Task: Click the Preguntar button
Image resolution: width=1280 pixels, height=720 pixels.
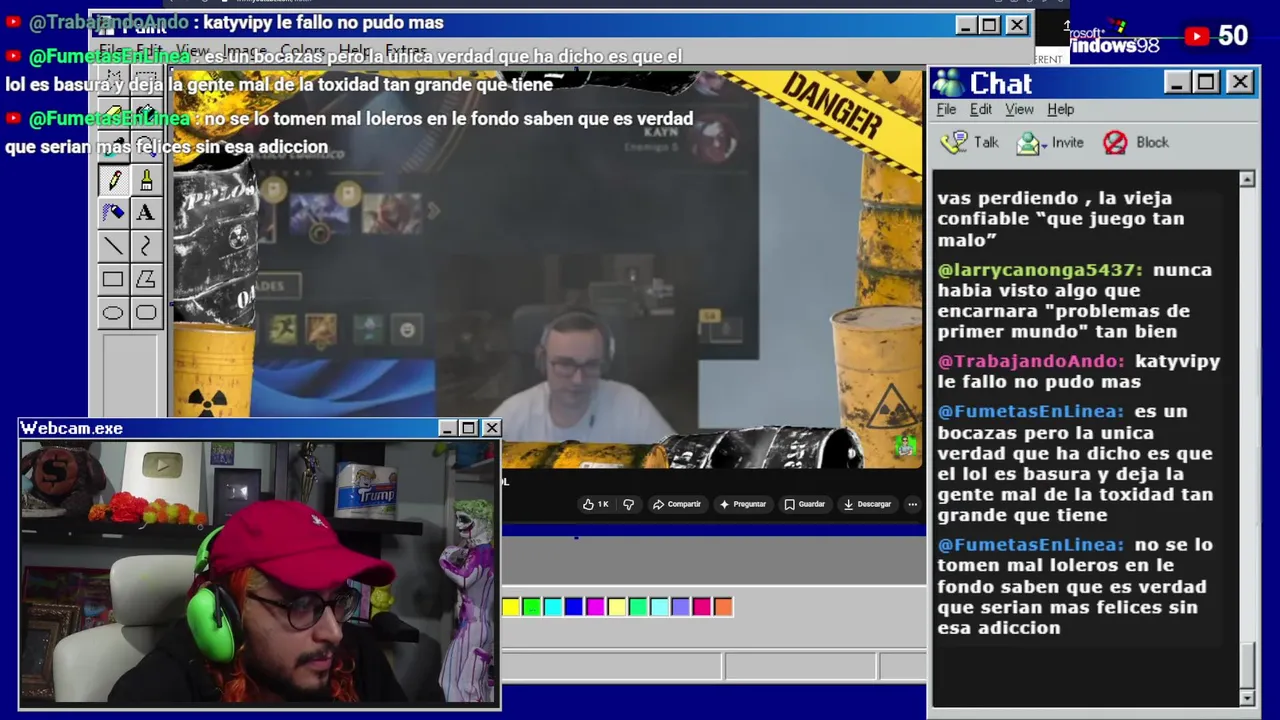Action: pos(742,504)
